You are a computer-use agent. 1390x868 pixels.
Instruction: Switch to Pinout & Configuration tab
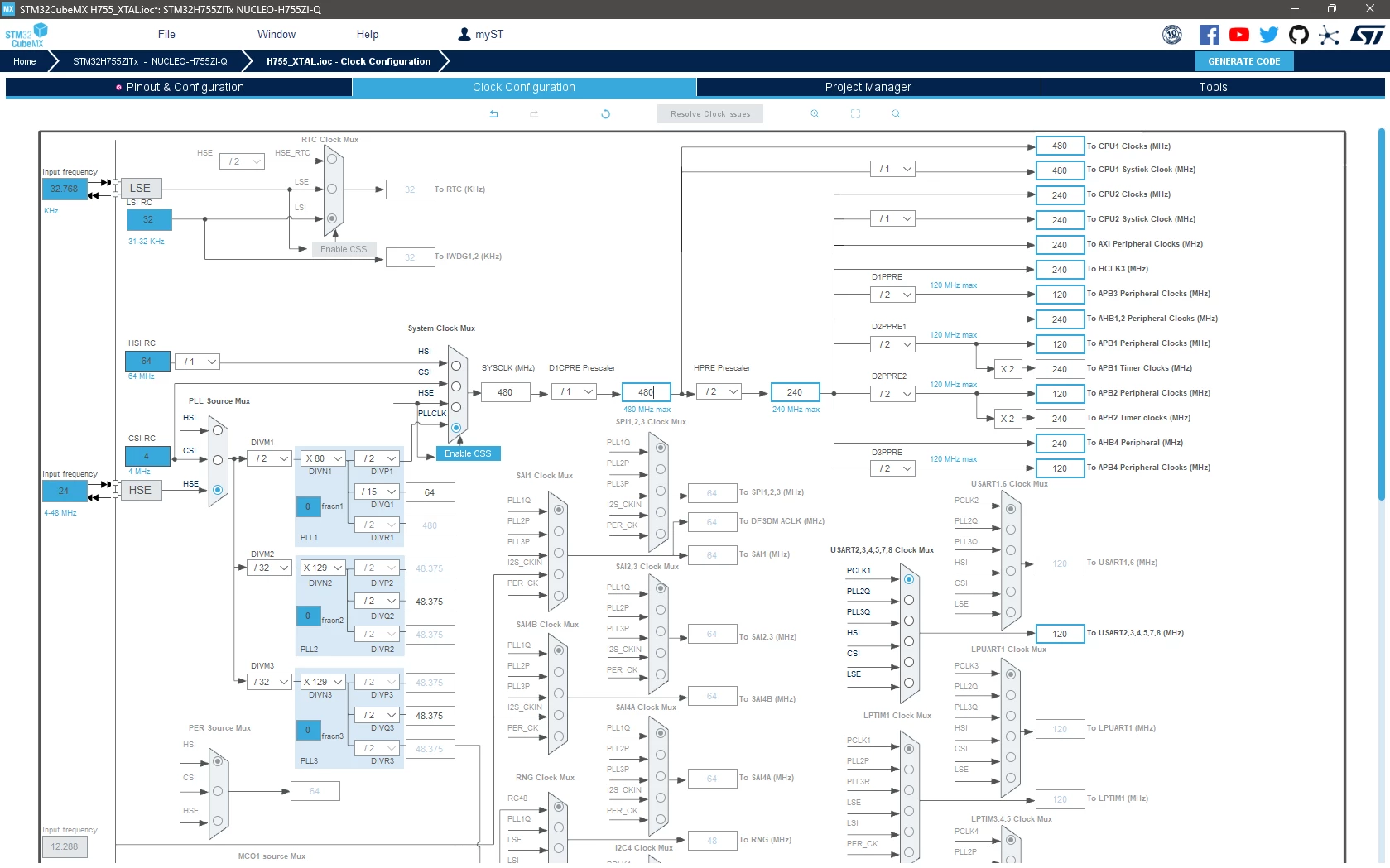(179, 87)
